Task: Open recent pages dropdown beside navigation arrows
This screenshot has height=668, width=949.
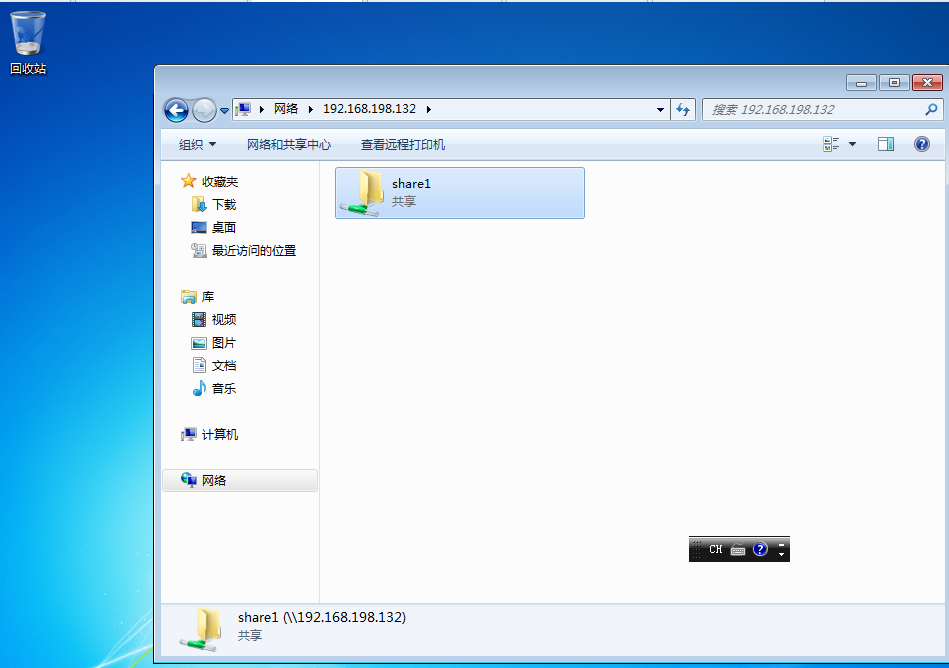Action: pos(225,111)
